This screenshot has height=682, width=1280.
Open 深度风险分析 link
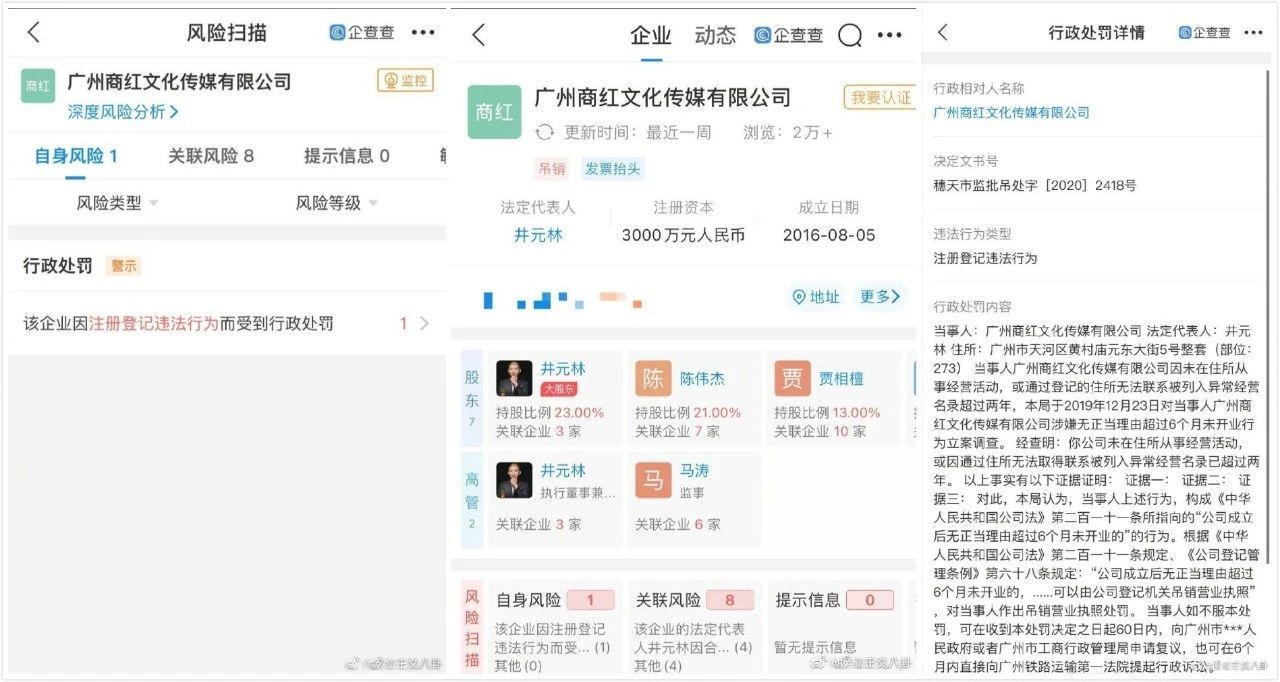point(123,112)
